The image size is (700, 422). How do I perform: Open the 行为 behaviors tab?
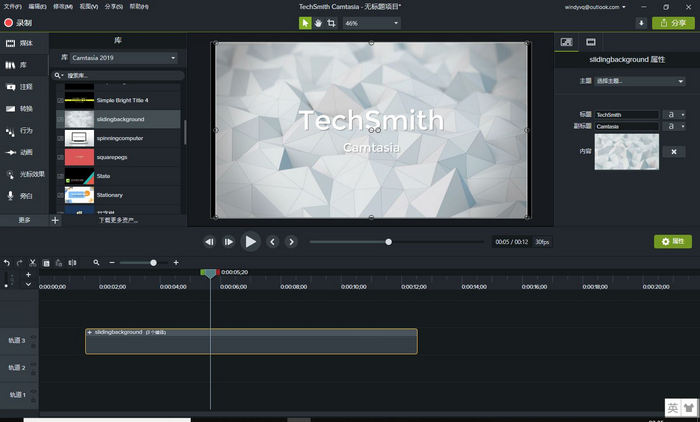tap(24, 130)
